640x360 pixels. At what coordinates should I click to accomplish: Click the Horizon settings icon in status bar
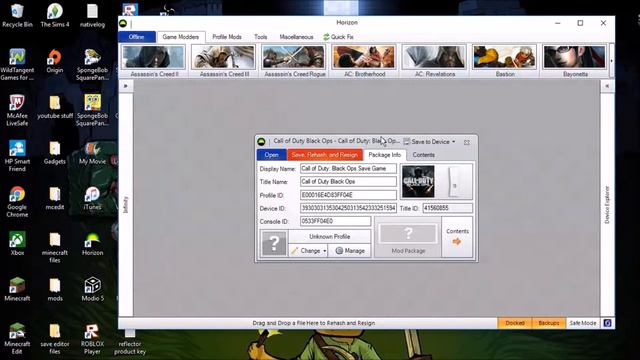point(607,323)
